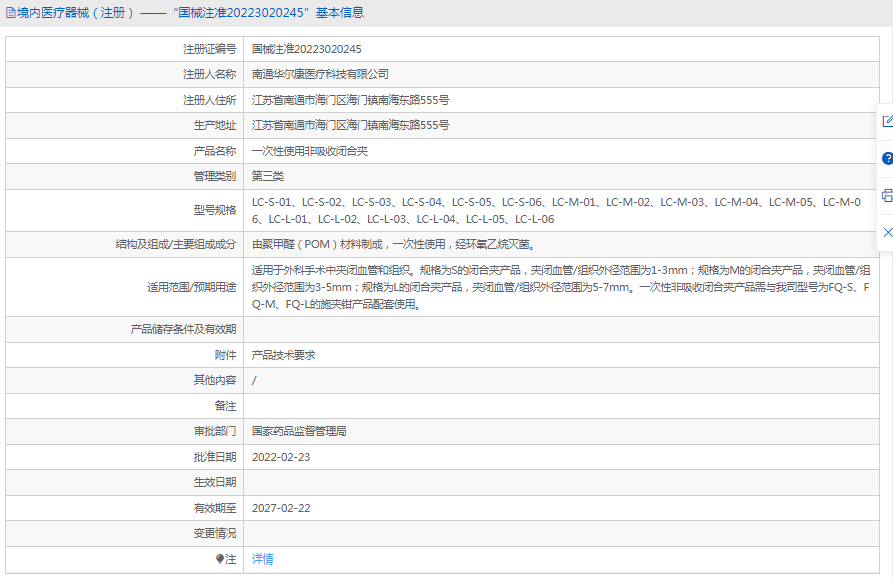This screenshot has width=893, height=578.
Task: Click approval date 2022-02-23
Action: point(281,457)
